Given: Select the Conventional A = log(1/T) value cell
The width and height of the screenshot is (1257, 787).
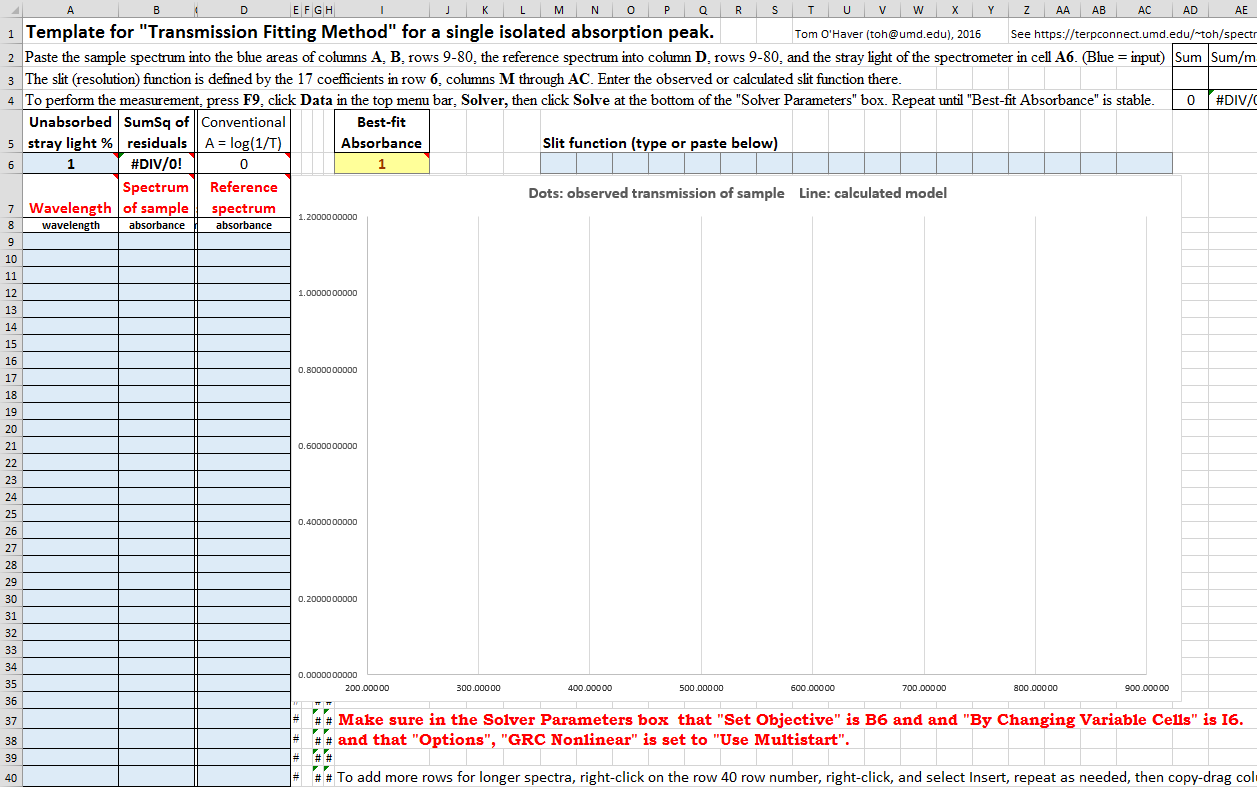Looking at the screenshot, I should [243, 165].
